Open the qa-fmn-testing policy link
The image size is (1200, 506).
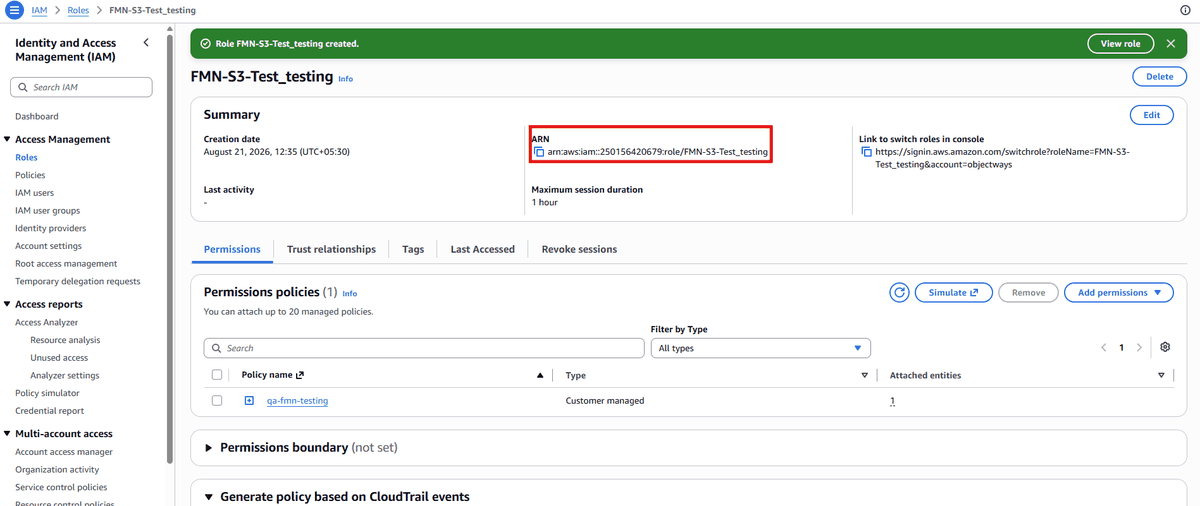coord(297,401)
